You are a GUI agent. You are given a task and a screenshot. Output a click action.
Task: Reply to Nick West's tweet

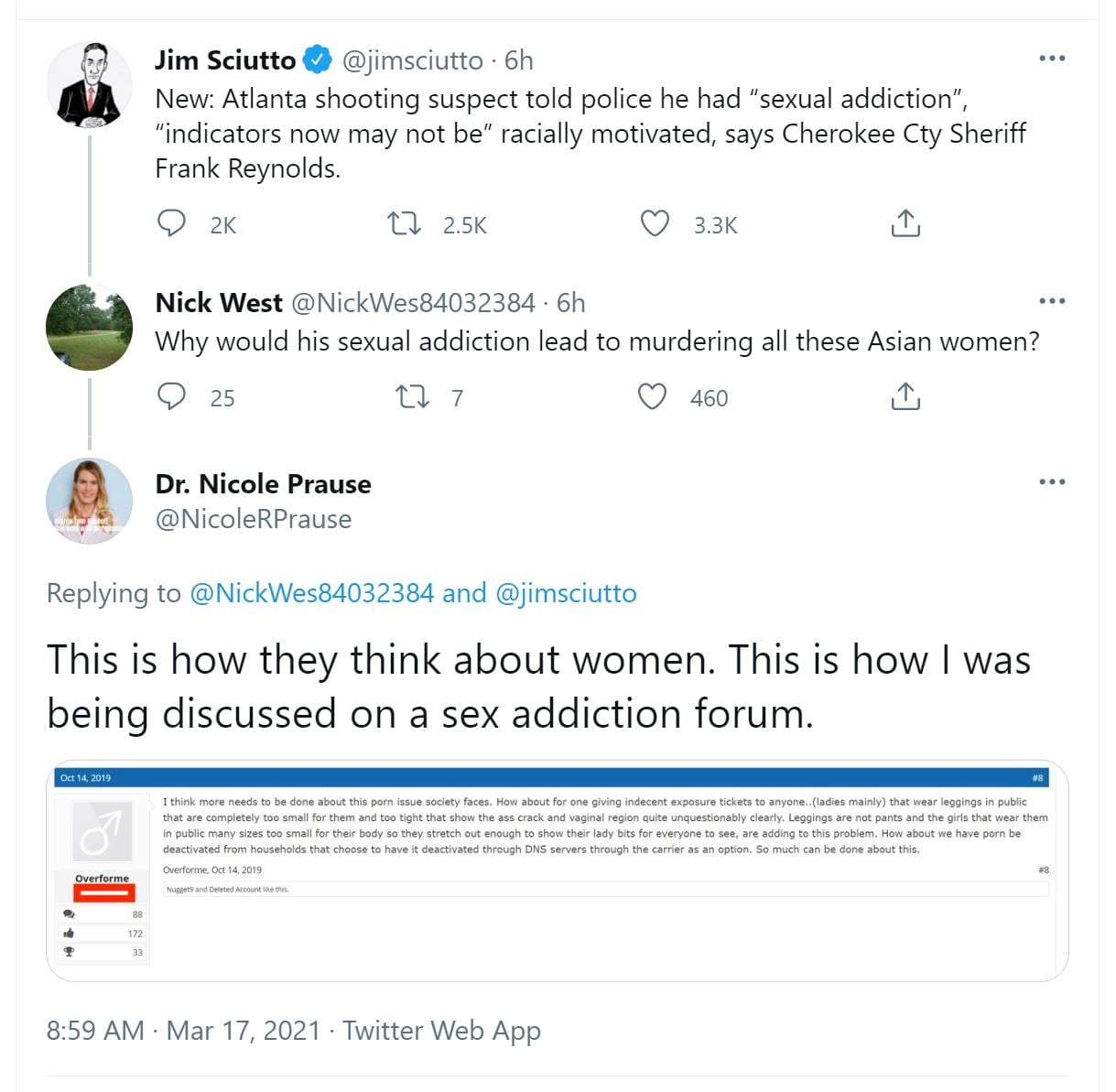172,396
